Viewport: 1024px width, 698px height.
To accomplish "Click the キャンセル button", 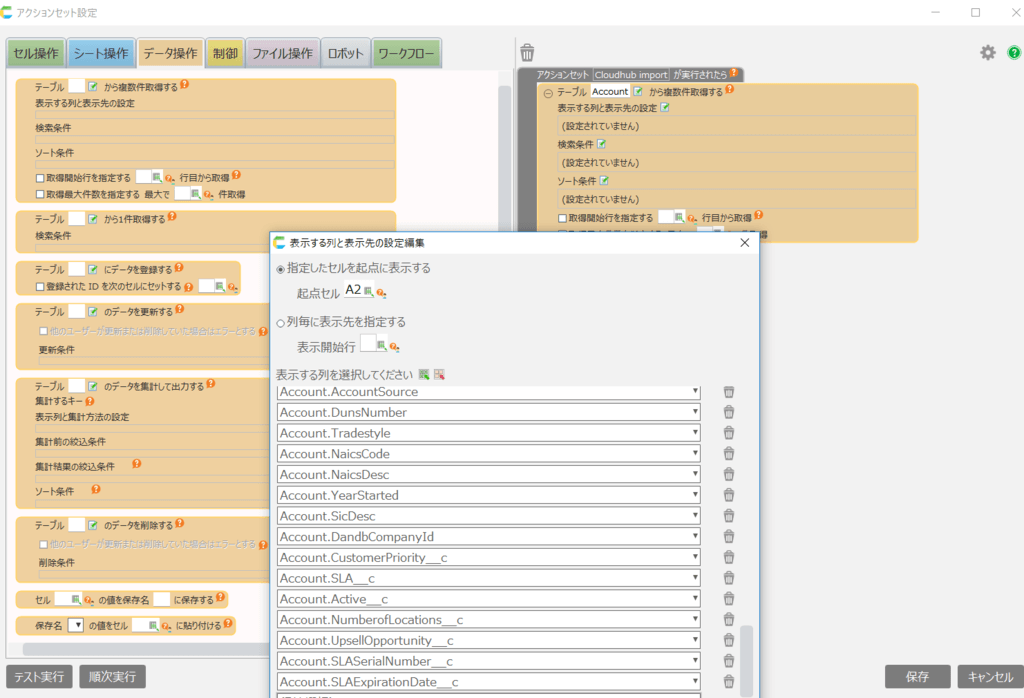I will [990, 676].
